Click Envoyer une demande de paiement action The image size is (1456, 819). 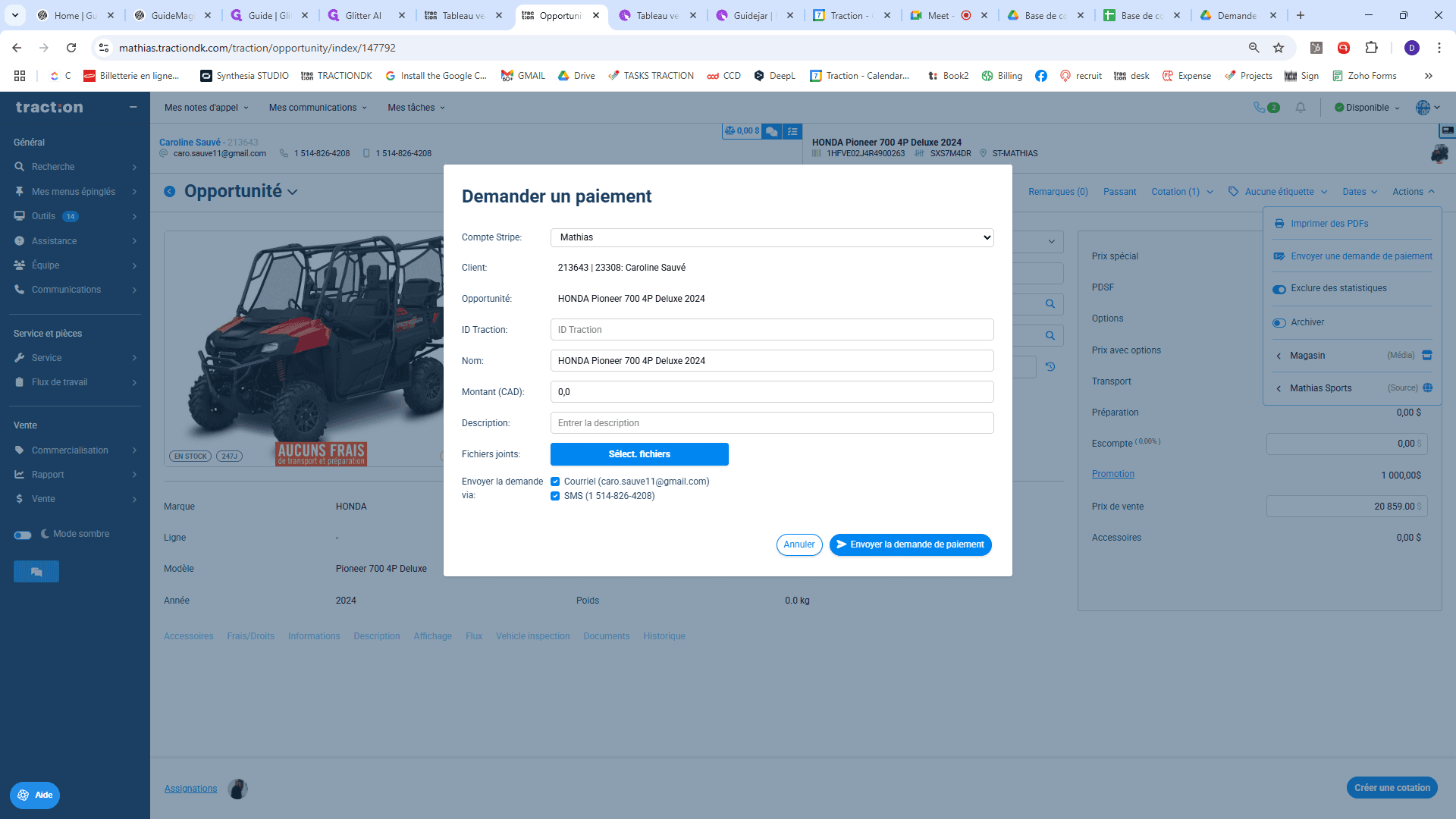1354,256
